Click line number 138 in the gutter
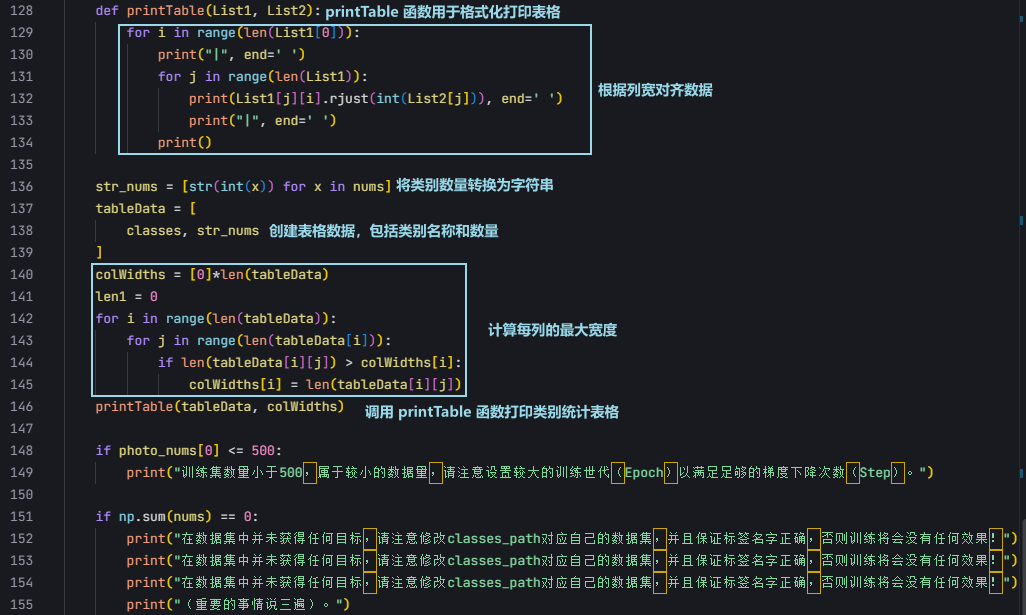 point(22,230)
